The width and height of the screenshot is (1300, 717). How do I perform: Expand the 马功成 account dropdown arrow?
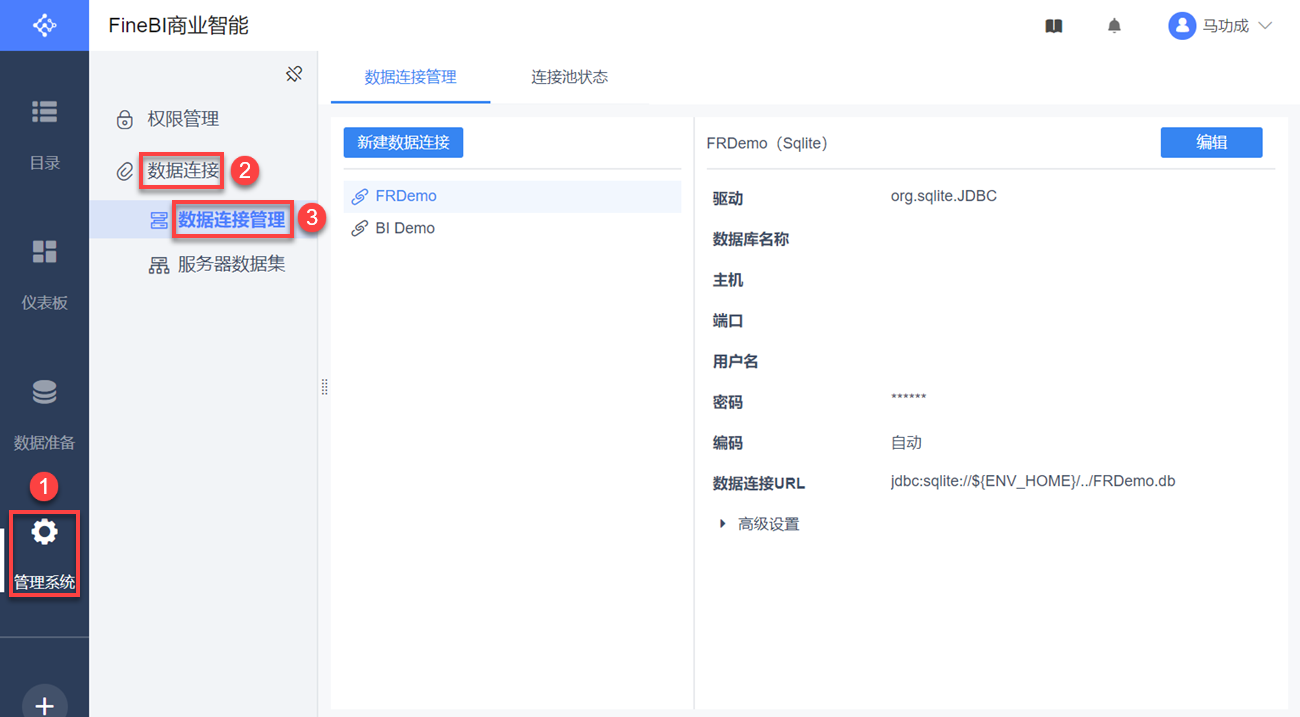click(x=1264, y=26)
